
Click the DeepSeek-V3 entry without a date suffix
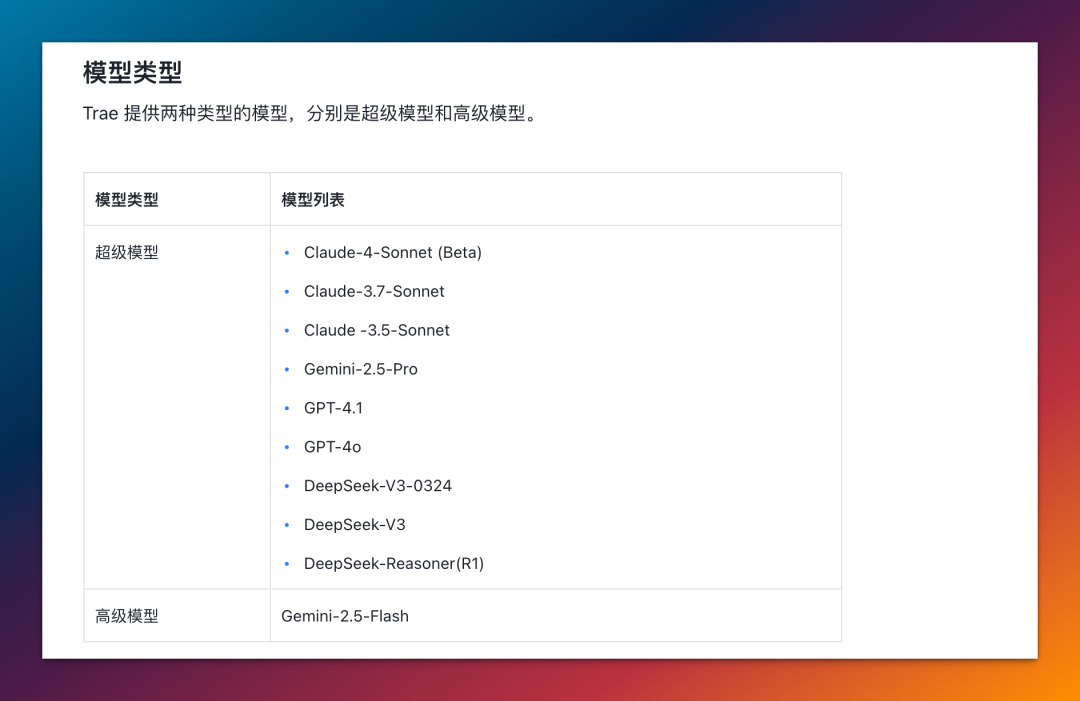[355, 525]
